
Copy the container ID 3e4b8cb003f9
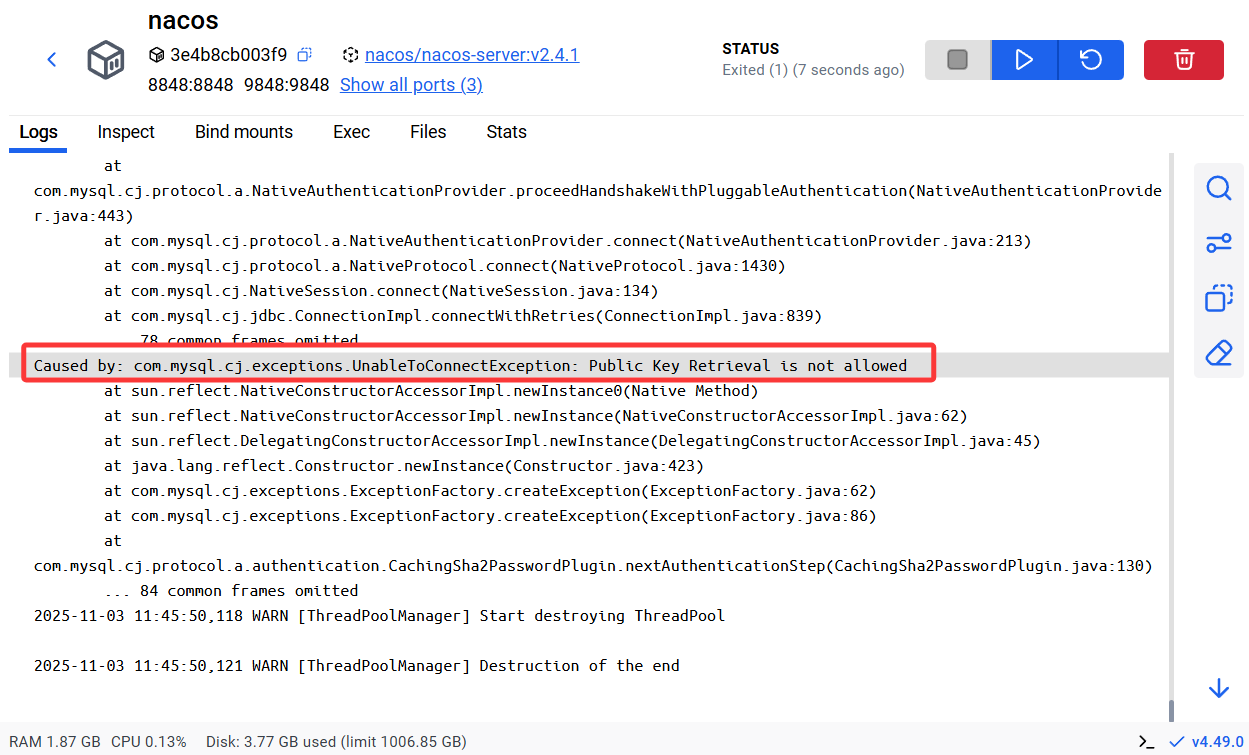(x=305, y=55)
